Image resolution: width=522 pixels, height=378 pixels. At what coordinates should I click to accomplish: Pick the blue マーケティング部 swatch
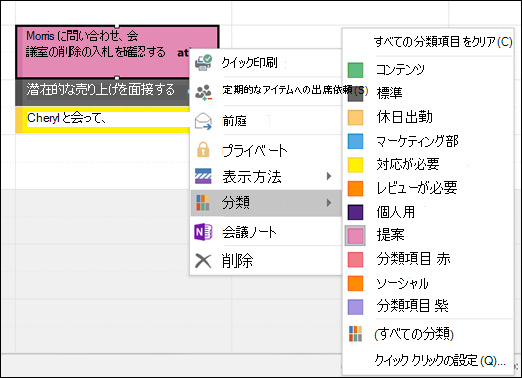355,141
